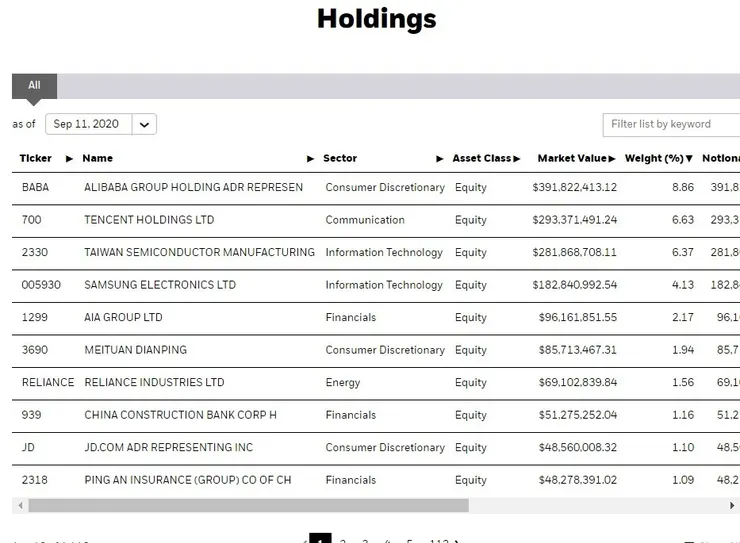The height and width of the screenshot is (543, 740).
Task: Sort by the Ticker column arrow
Action: tap(69, 159)
